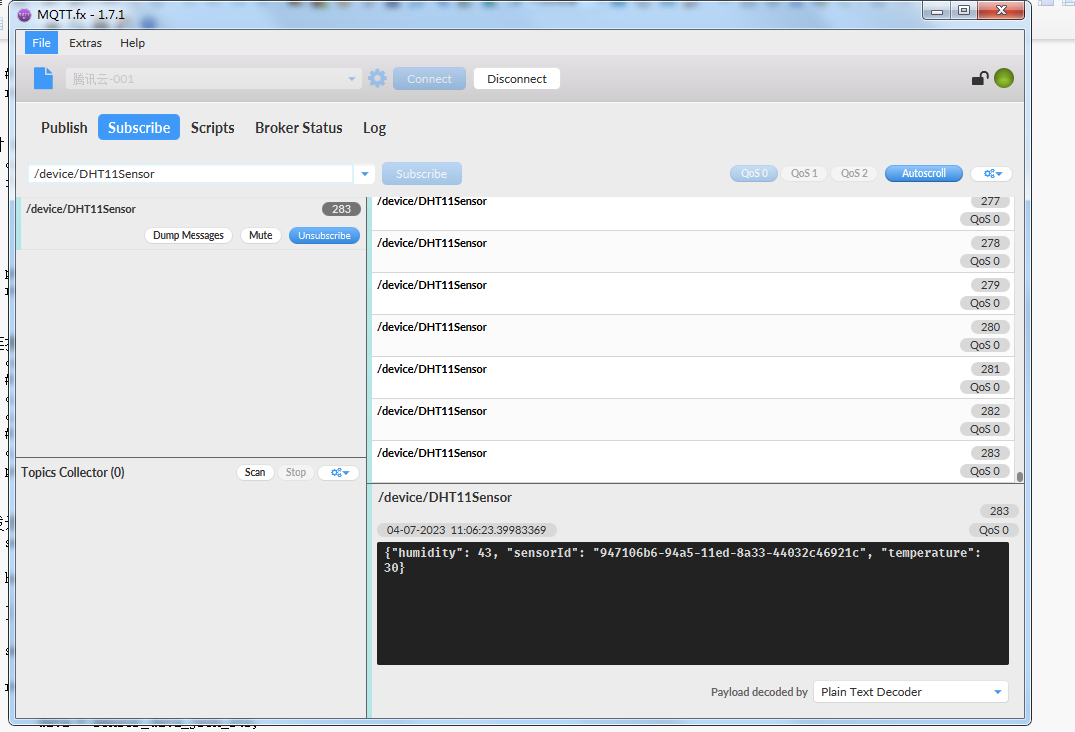This screenshot has height=732, width=1075.
Task: Click the new connection profile file icon
Action: [43, 78]
